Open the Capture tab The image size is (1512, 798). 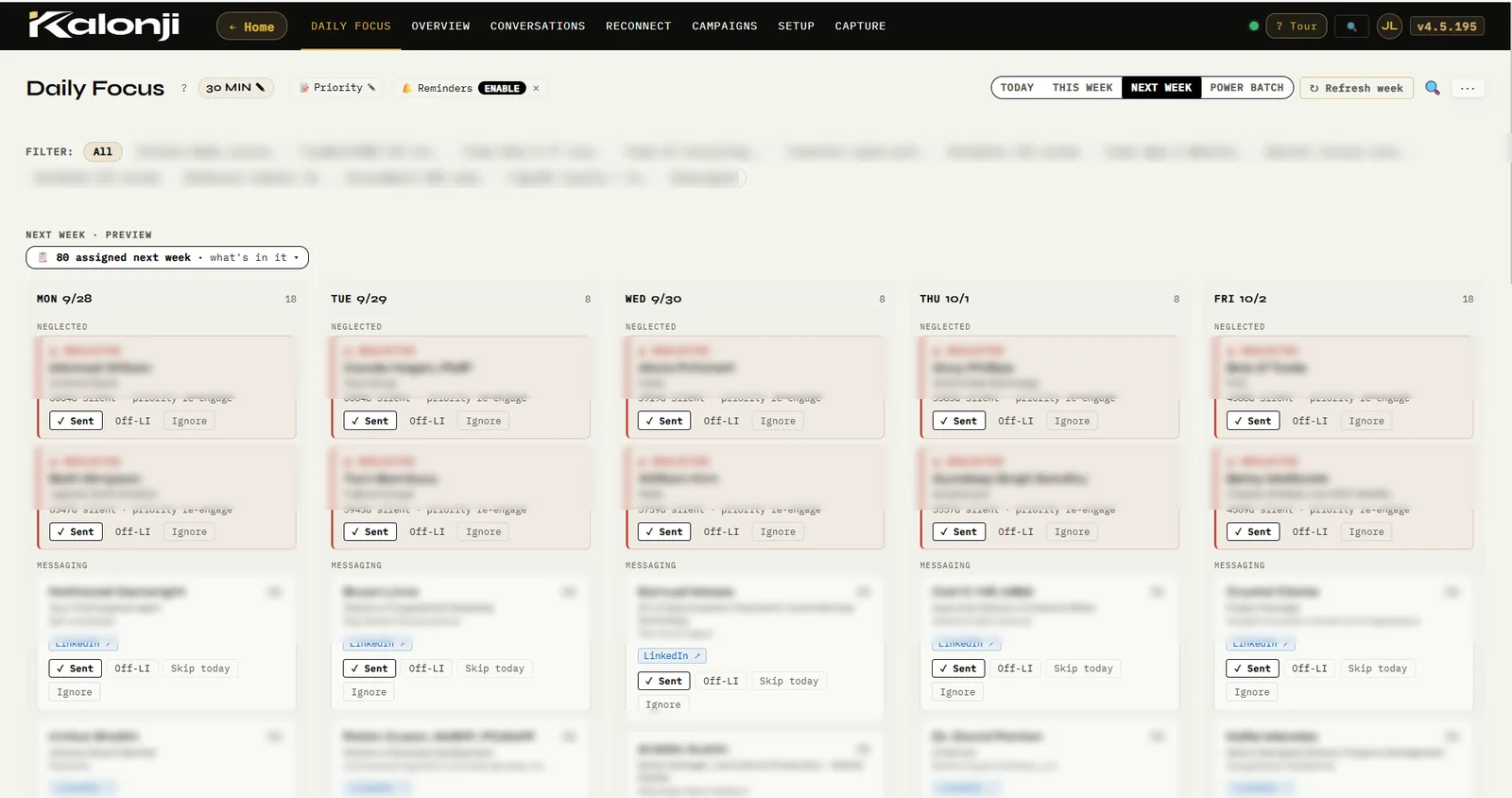point(860,26)
